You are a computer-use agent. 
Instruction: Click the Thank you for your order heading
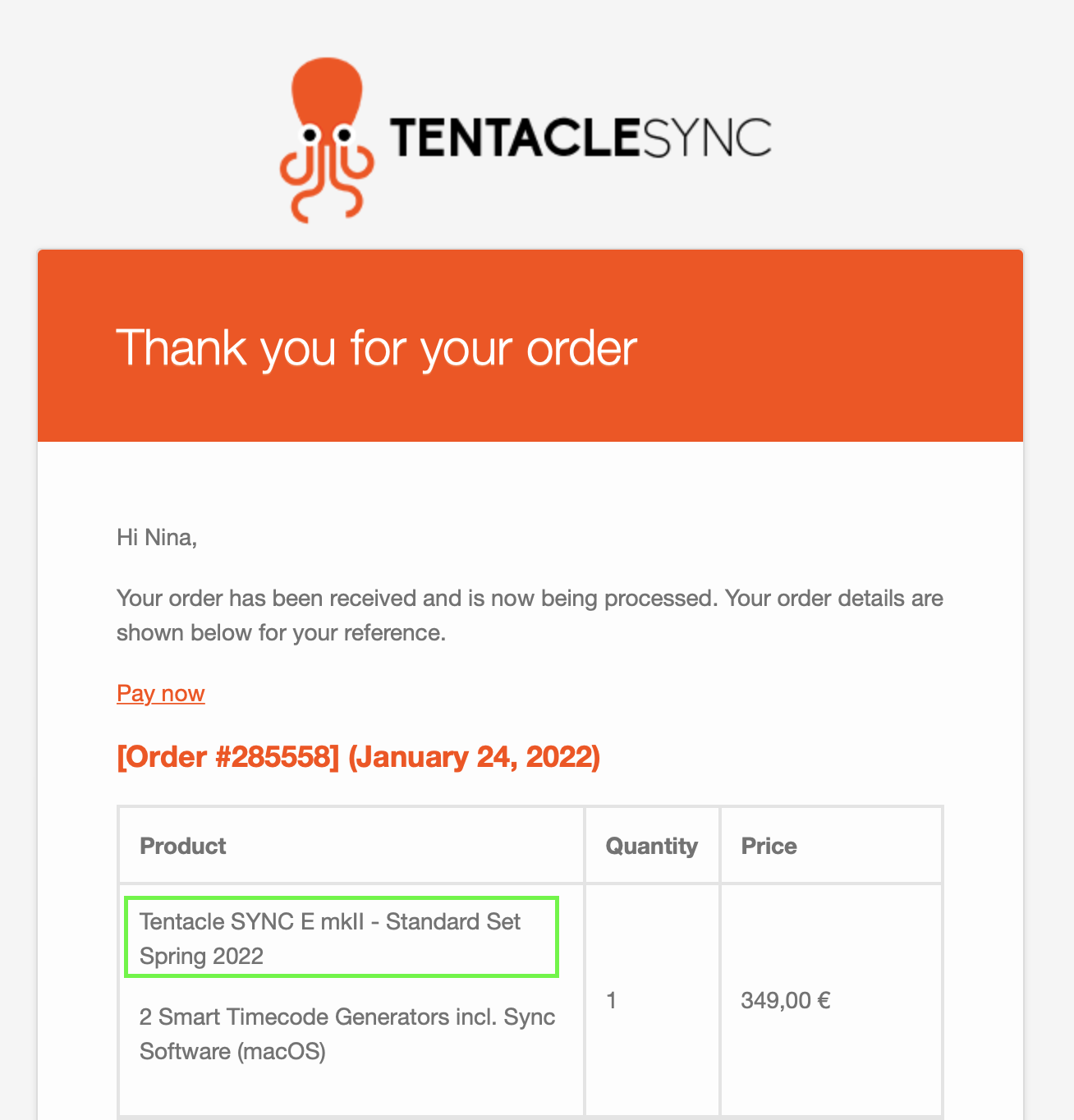pos(377,348)
